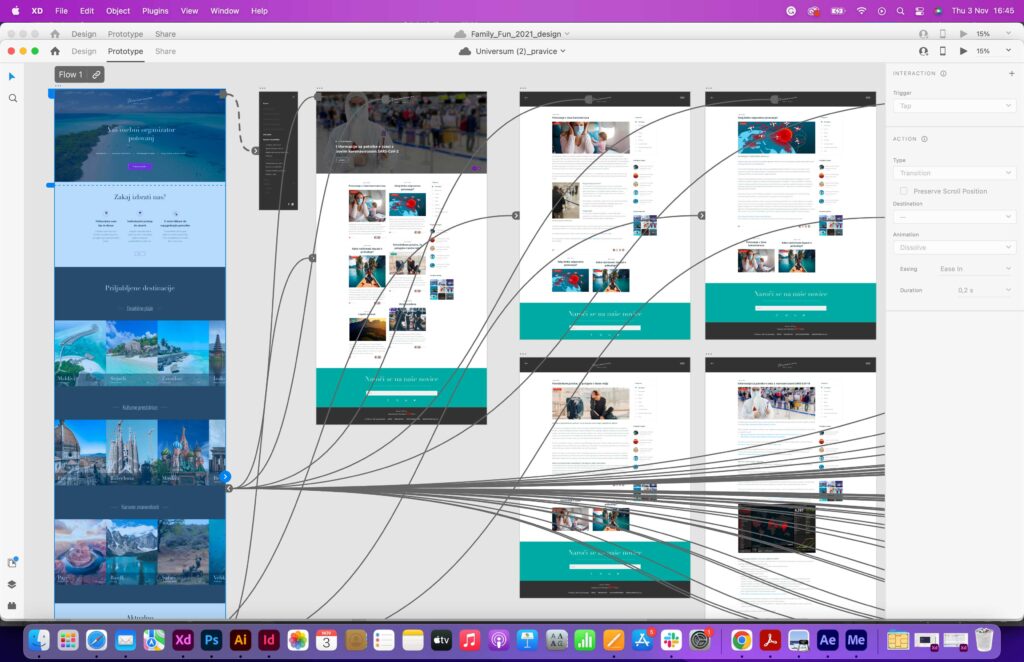Open the Help menu
The image size is (1024, 662).
point(259,11)
